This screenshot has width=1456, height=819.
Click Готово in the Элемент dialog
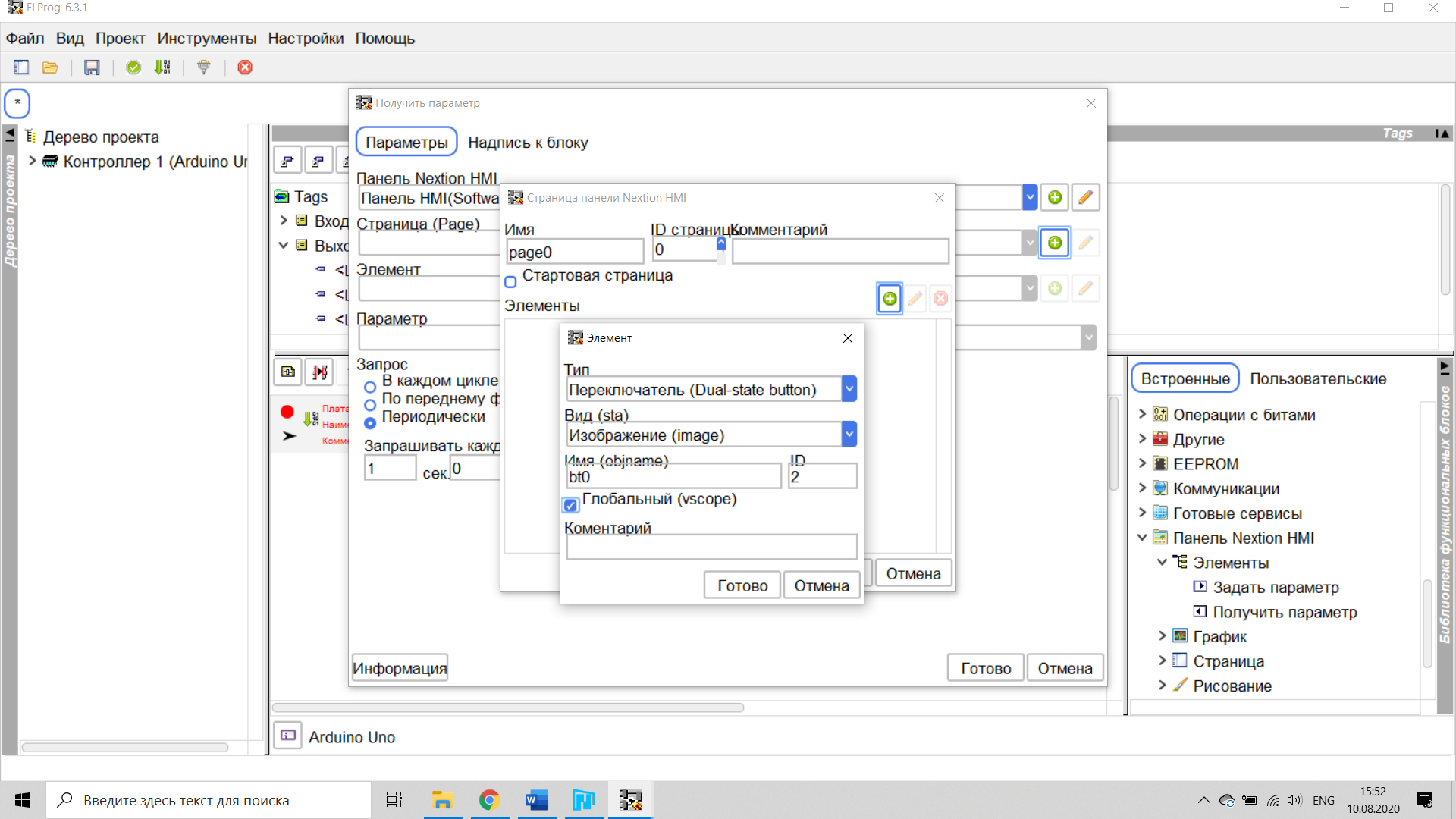point(742,585)
